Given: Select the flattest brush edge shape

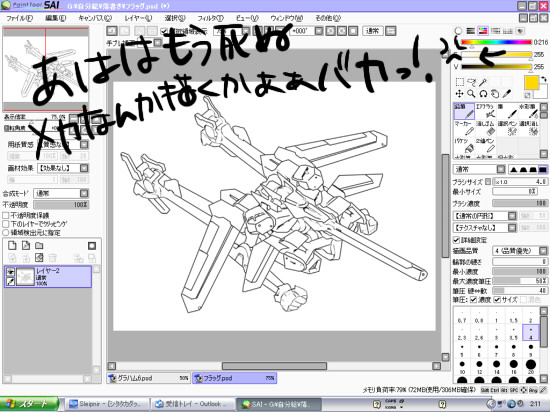Looking at the screenshot, I should point(543,169).
